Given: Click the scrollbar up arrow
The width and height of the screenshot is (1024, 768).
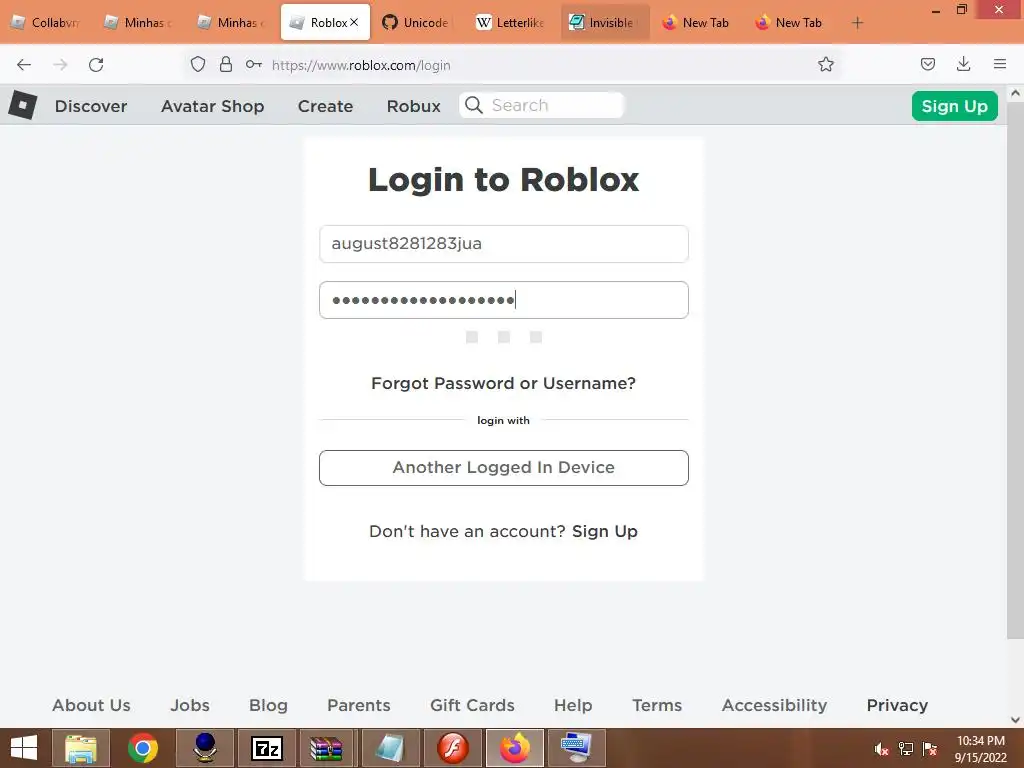Looking at the screenshot, I should tap(1015, 93).
